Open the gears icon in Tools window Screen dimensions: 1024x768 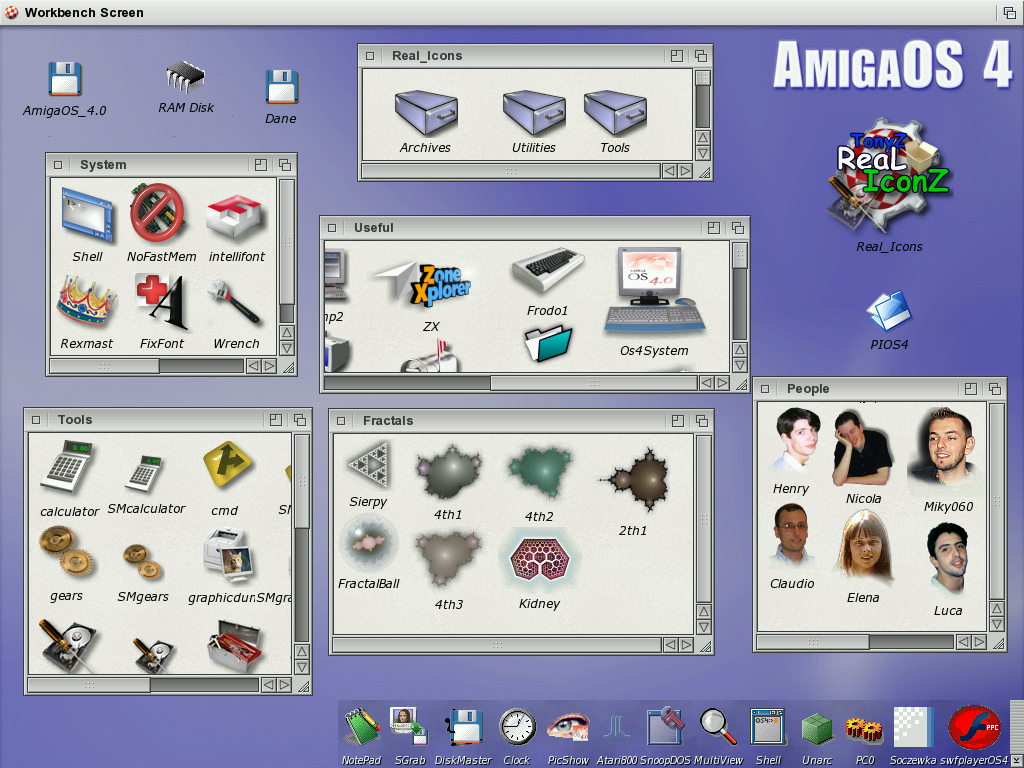[x=66, y=552]
